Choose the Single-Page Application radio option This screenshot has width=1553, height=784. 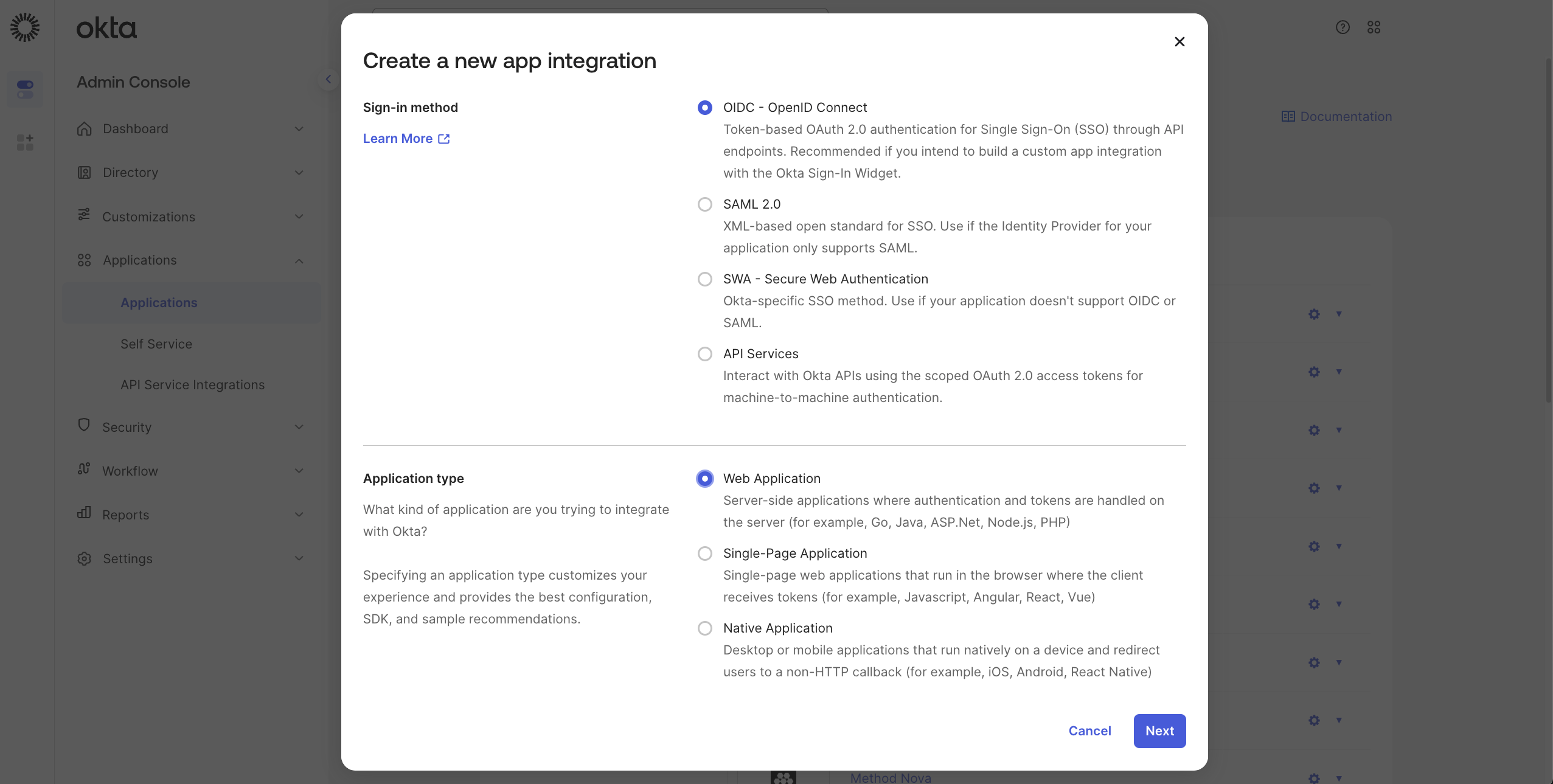[704, 553]
